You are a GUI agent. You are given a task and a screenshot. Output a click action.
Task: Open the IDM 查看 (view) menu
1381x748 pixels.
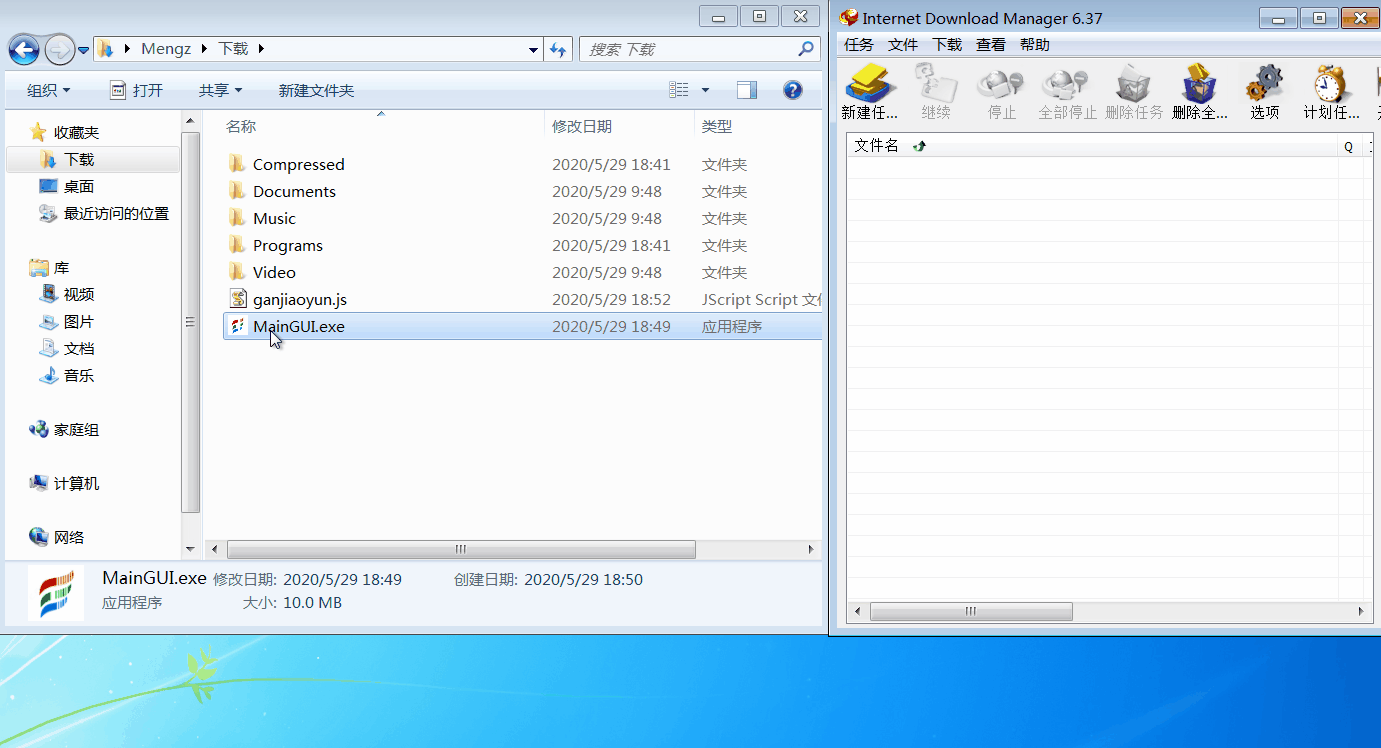990,45
